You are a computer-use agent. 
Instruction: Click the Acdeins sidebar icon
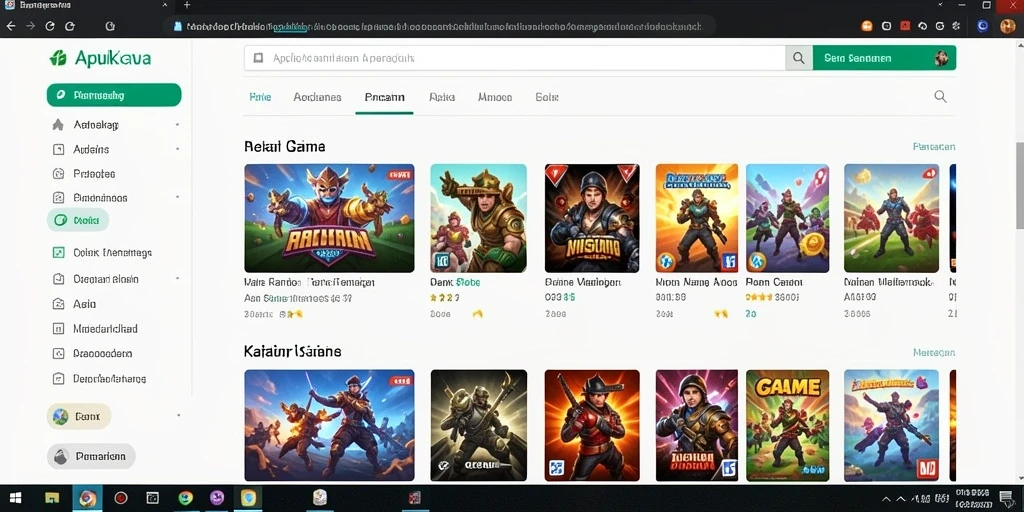(x=58, y=150)
